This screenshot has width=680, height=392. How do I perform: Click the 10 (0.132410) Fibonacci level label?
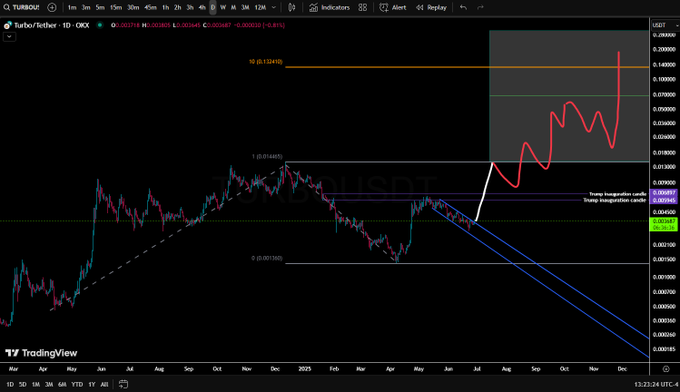tap(265, 62)
